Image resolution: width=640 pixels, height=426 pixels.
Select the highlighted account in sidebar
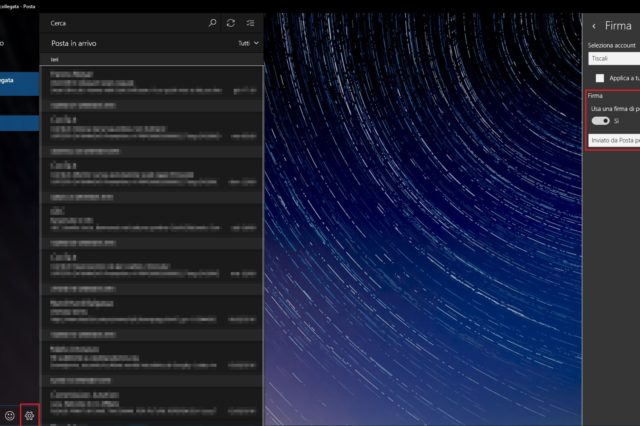tap(20, 84)
